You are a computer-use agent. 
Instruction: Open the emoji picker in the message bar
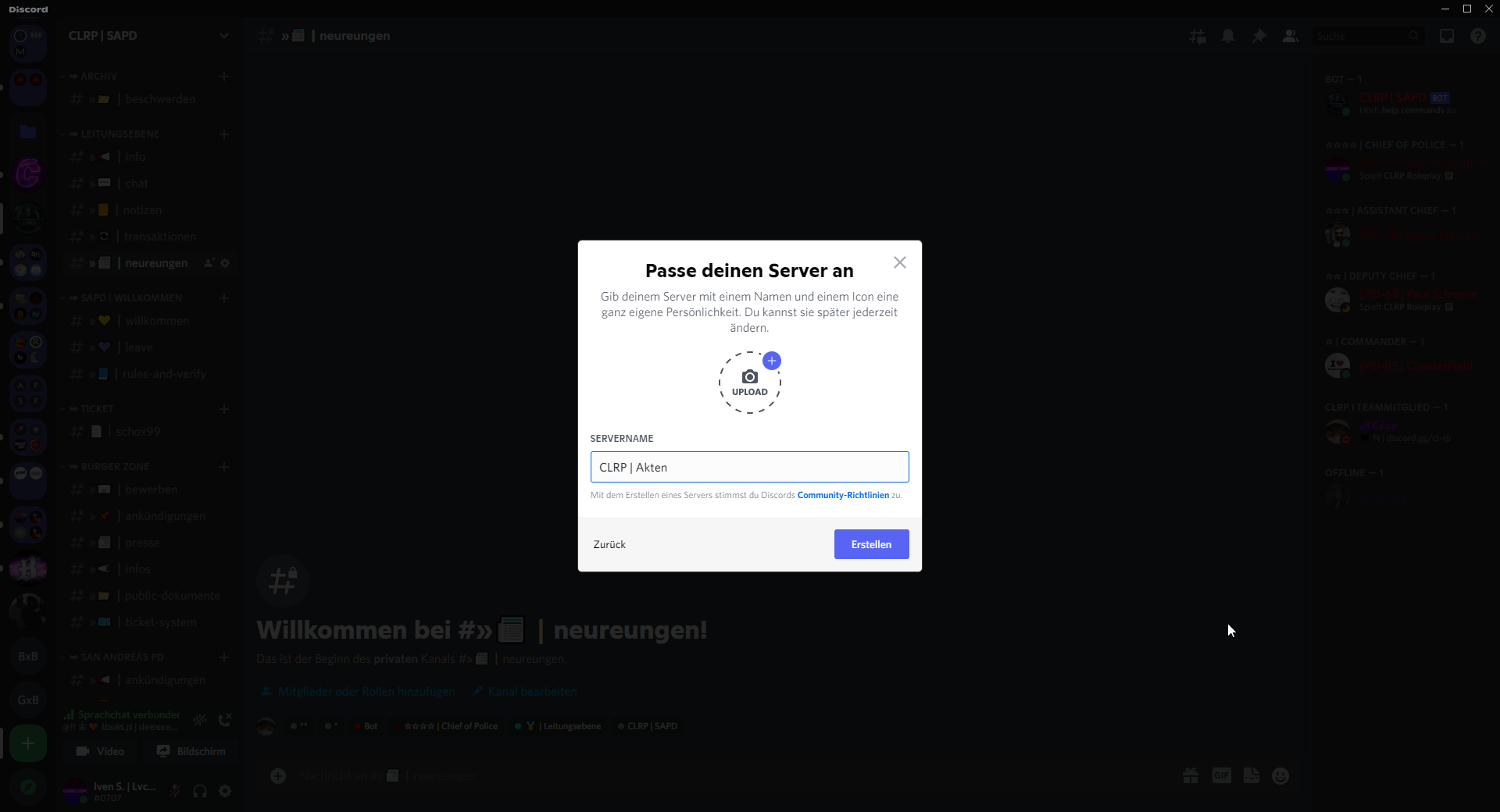pyautogui.click(x=1280, y=775)
